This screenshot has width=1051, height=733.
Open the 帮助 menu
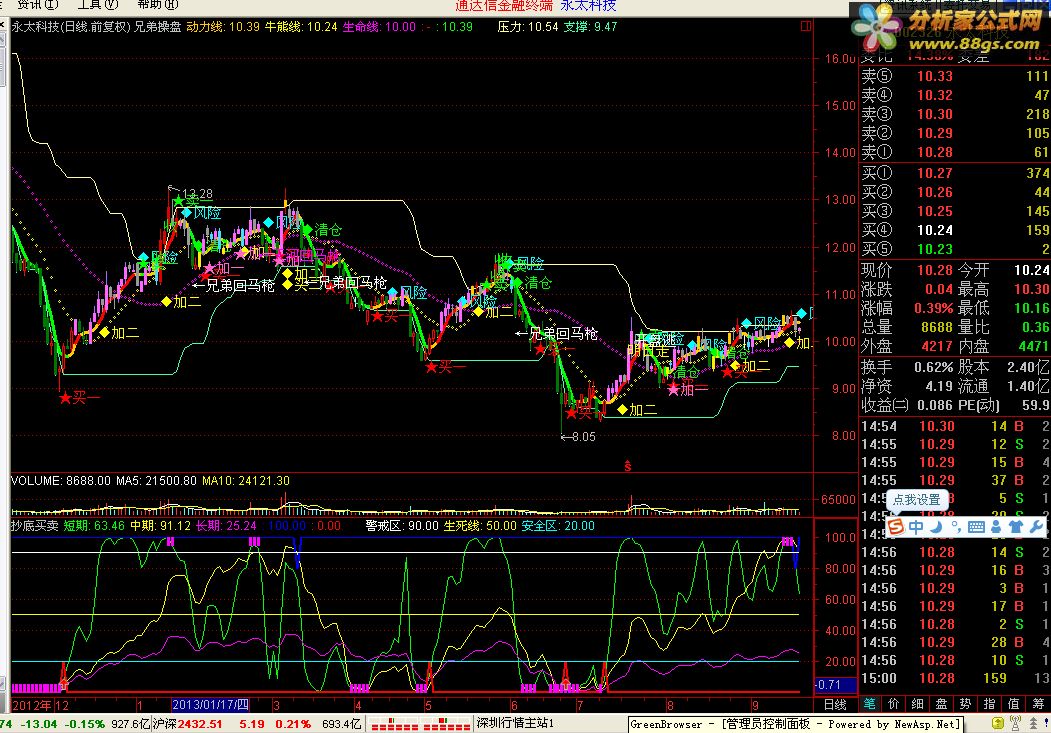[158, 5]
